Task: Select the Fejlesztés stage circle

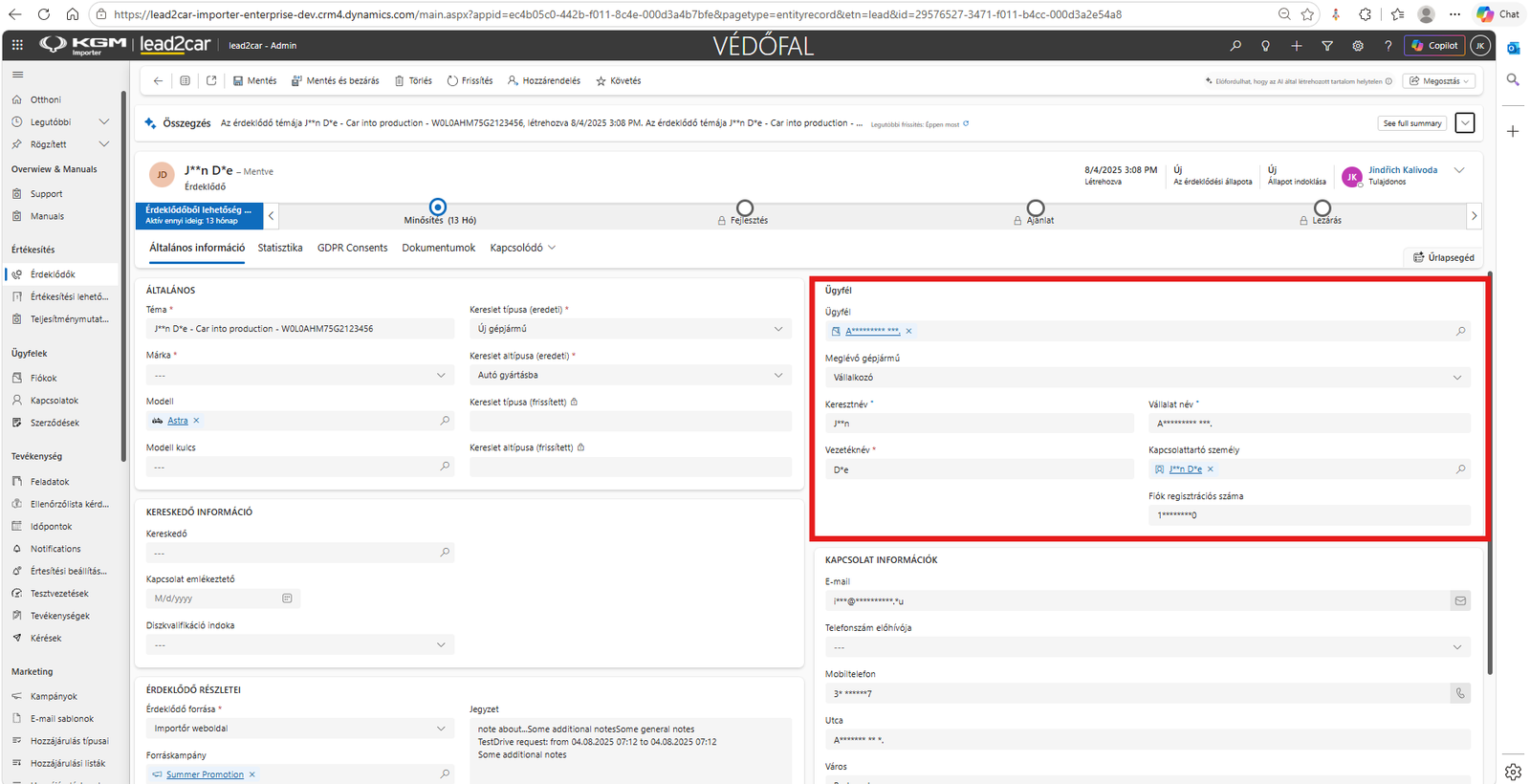Action: 745,207
